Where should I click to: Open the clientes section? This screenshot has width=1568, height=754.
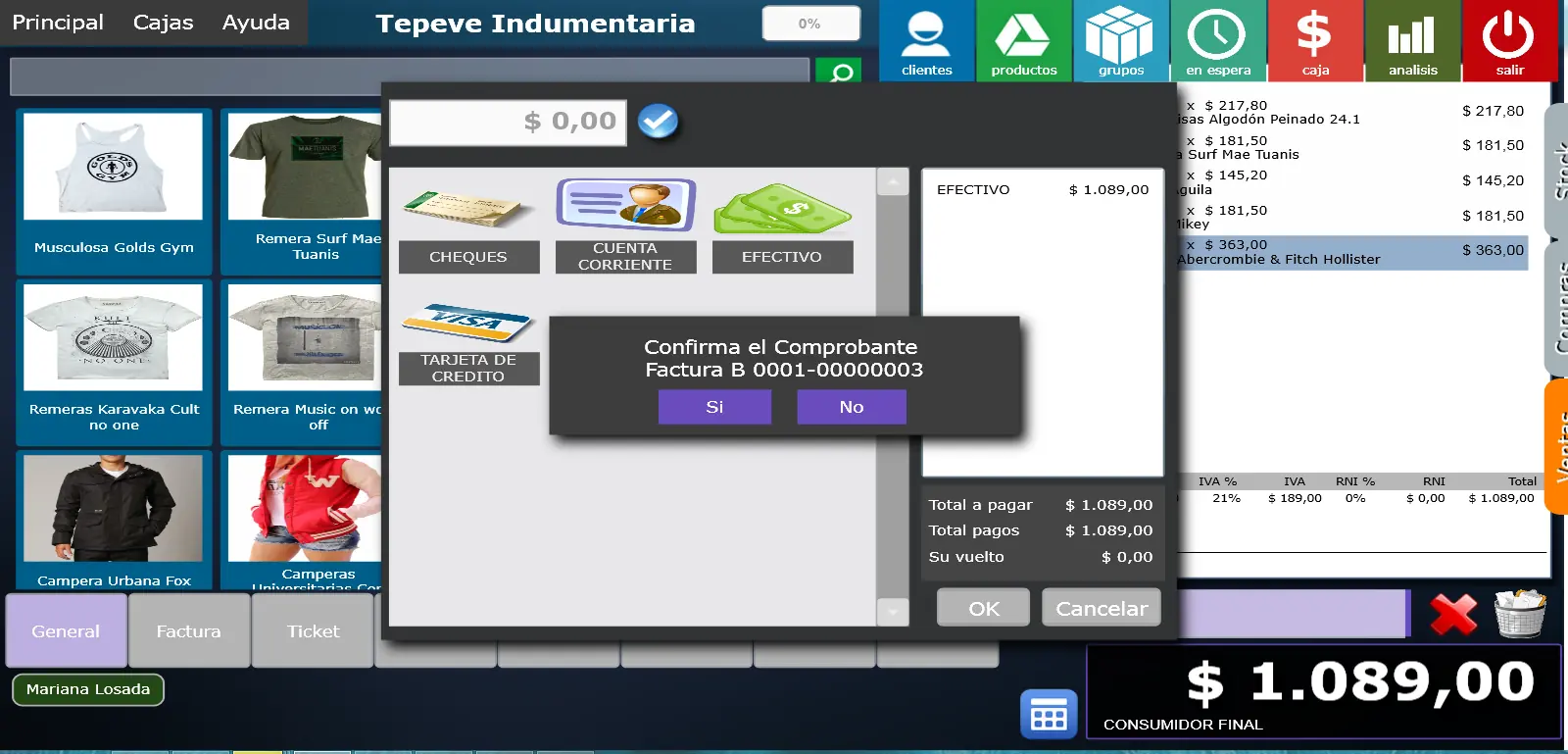pos(926,40)
